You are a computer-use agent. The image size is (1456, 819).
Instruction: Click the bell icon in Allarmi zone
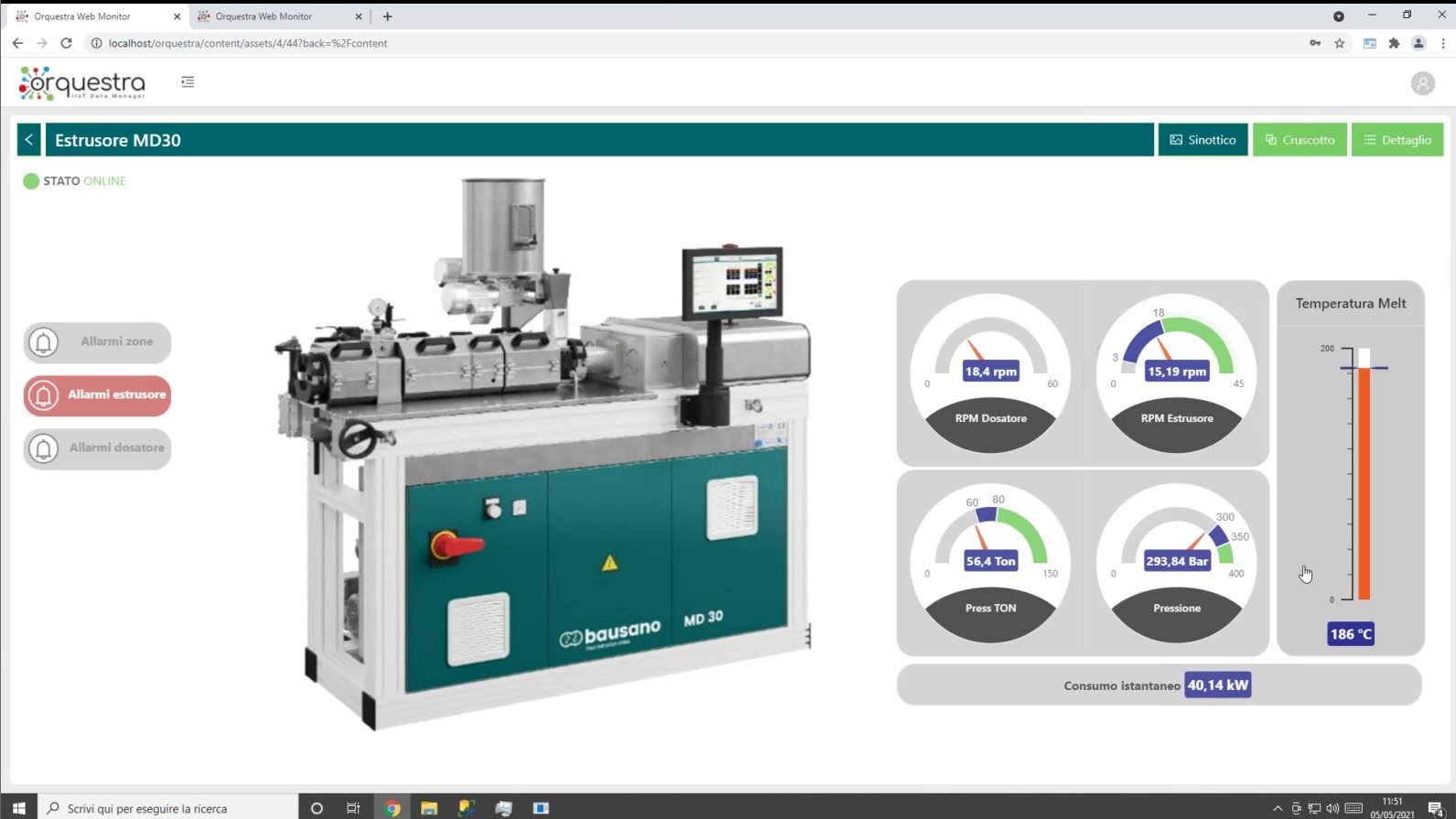(x=43, y=342)
